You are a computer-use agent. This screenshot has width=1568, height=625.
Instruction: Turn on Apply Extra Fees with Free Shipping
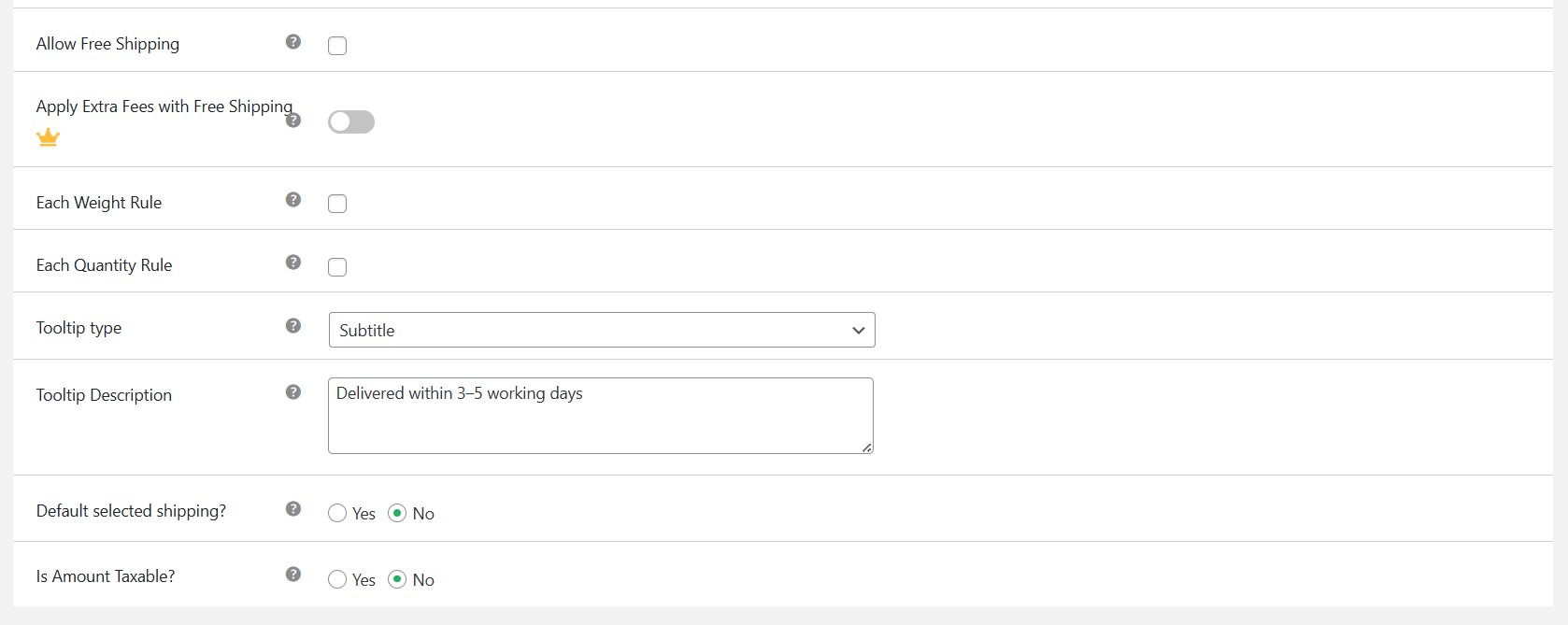(x=351, y=121)
